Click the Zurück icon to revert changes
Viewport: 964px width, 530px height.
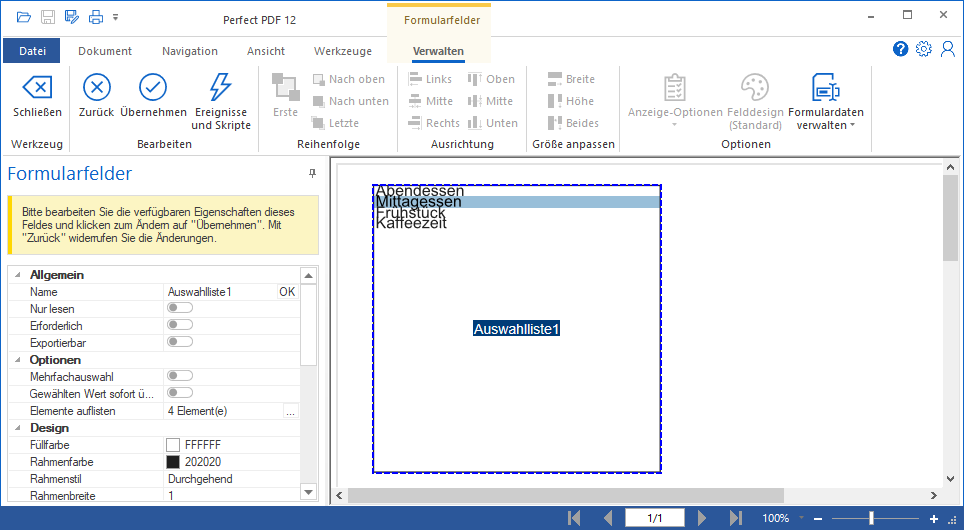(97, 88)
